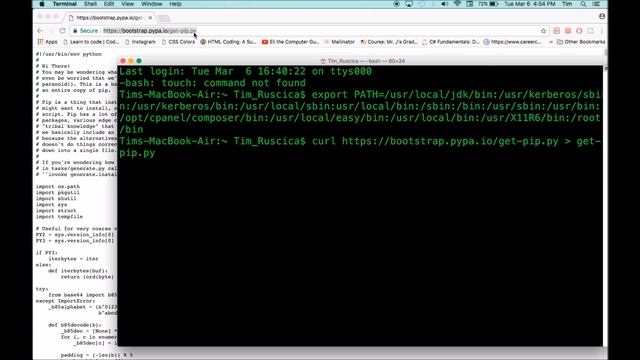
Task: Click the 'touch: command not found' line
Action: [x=212, y=83]
